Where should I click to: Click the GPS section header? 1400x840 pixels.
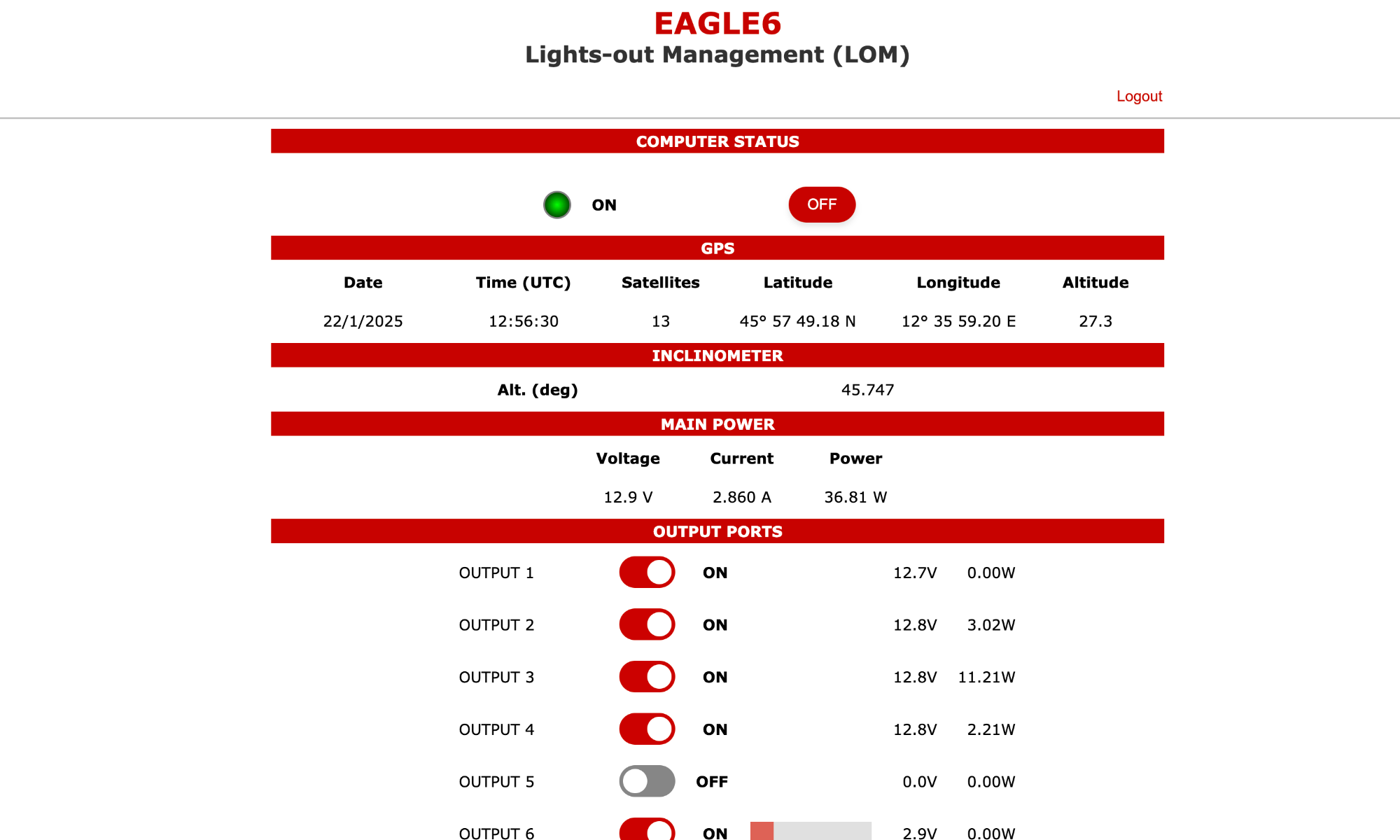pos(717,248)
